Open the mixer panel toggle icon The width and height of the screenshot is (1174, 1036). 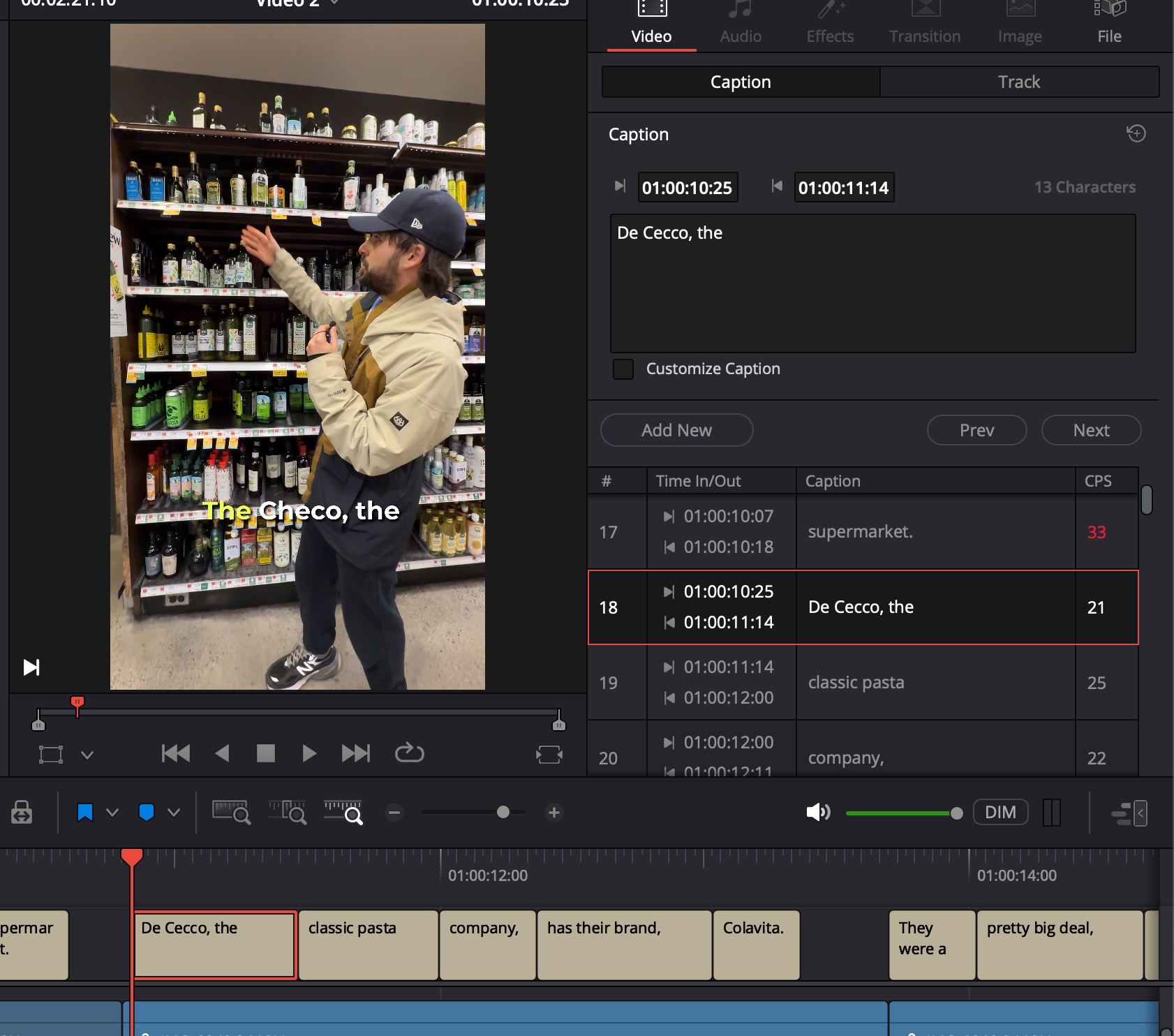1129,813
